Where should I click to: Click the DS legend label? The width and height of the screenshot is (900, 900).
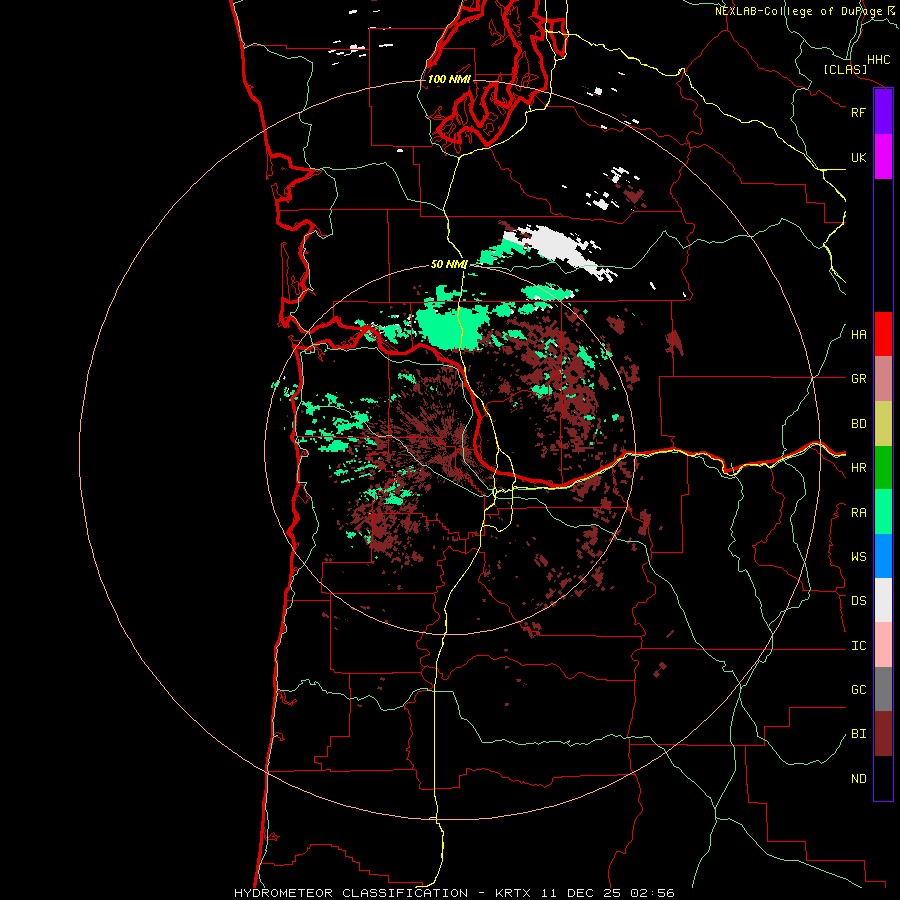(x=858, y=600)
